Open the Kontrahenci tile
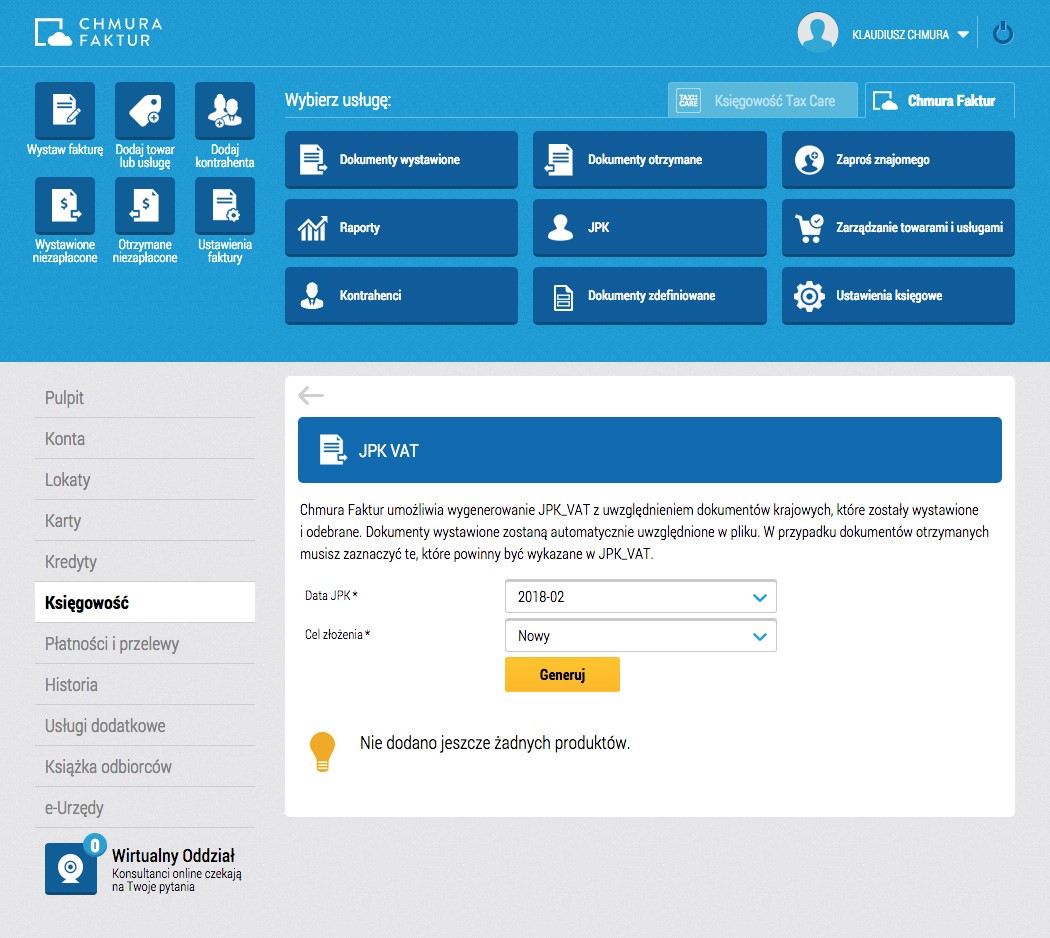 (x=401, y=295)
